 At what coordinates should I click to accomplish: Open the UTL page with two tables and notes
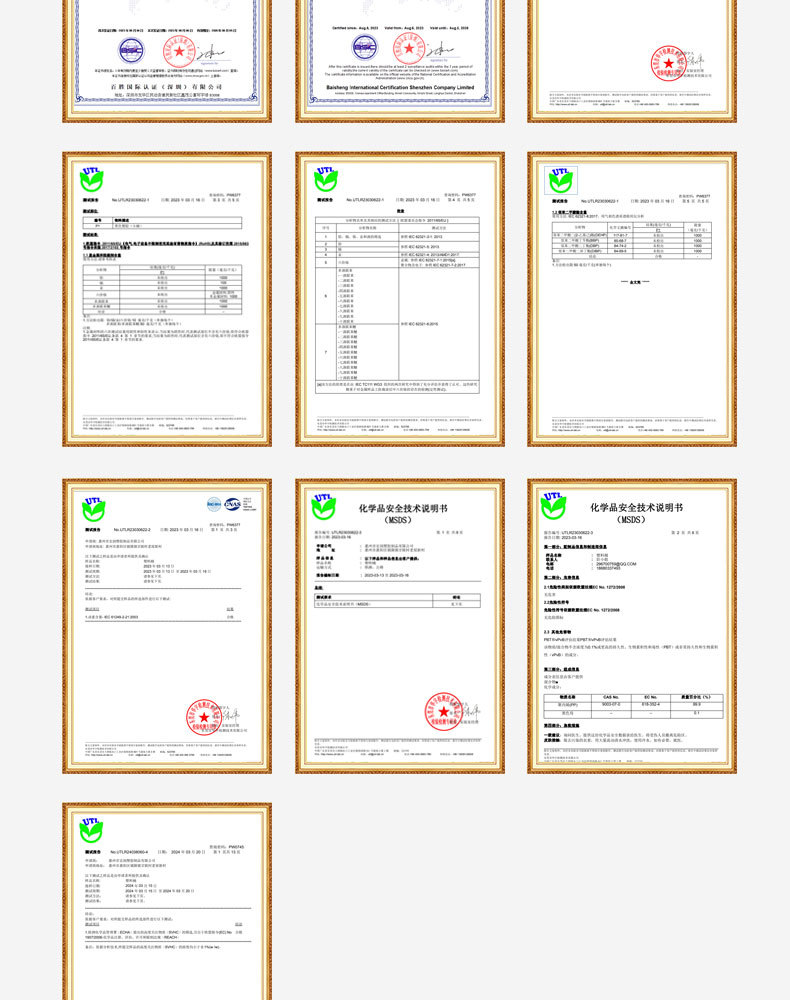click(167, 299)
